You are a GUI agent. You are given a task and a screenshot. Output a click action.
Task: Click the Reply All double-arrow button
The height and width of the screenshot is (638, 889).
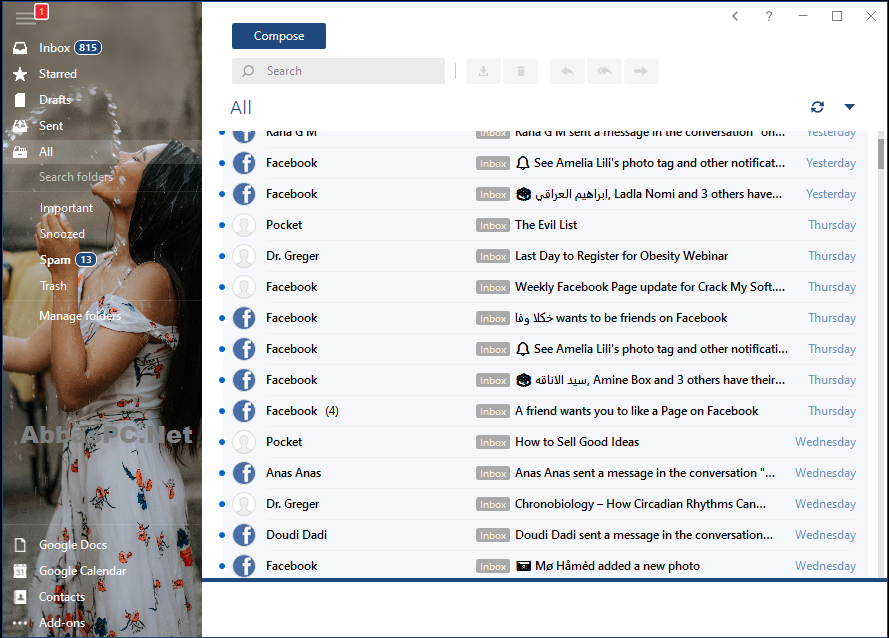point(604,71)
